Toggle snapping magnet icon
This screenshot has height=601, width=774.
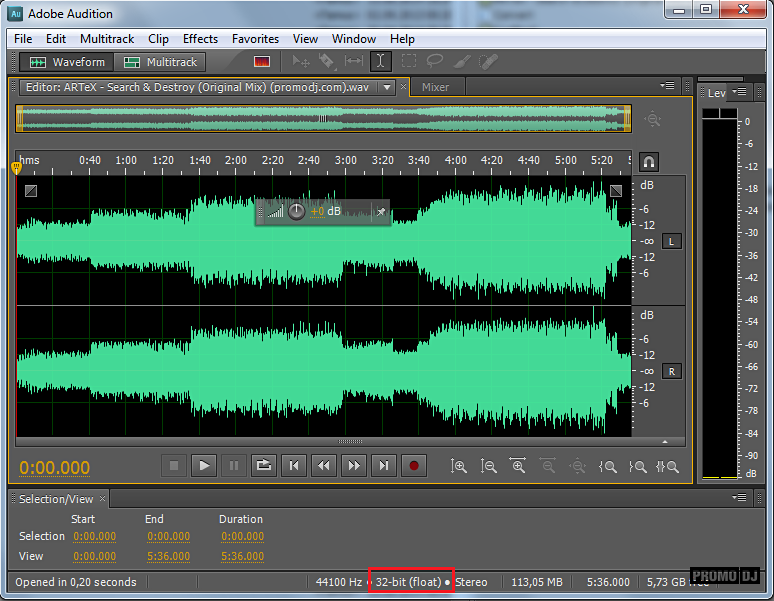click(x=649, y=162)
